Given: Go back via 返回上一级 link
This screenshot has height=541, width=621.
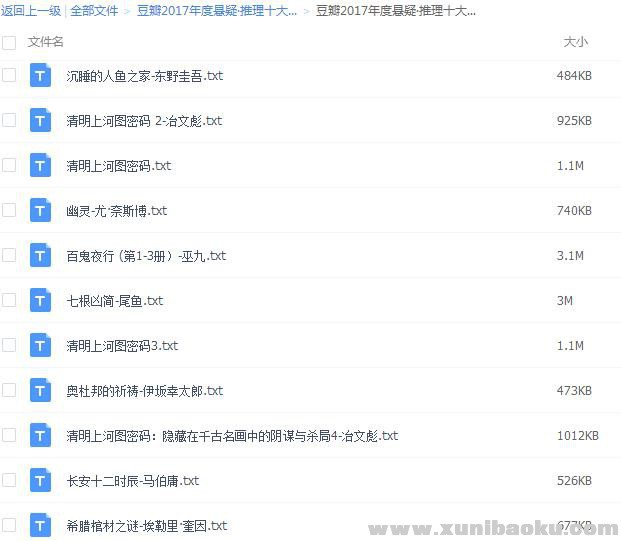Looking at the screenshot, I should (31, 11).
